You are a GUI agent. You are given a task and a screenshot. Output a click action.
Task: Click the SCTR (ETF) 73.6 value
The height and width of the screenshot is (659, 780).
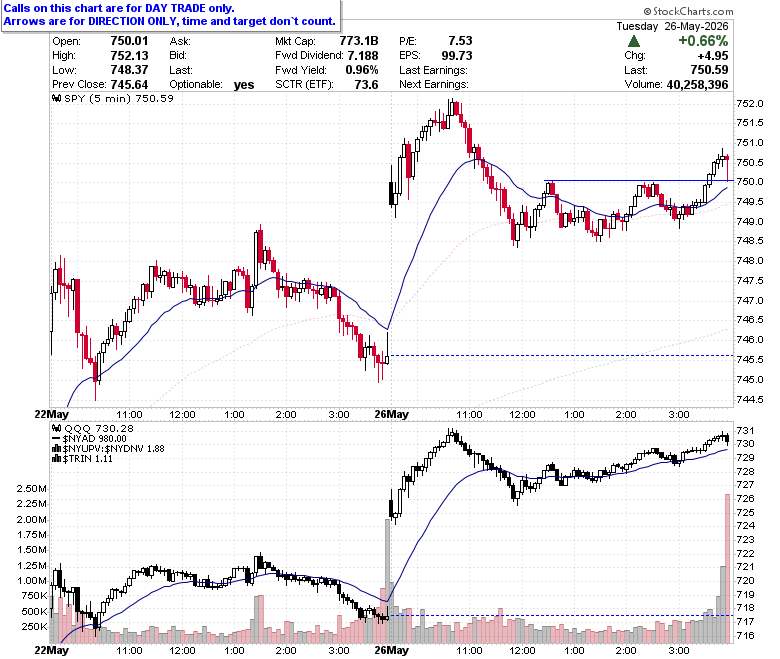(366, 85)
